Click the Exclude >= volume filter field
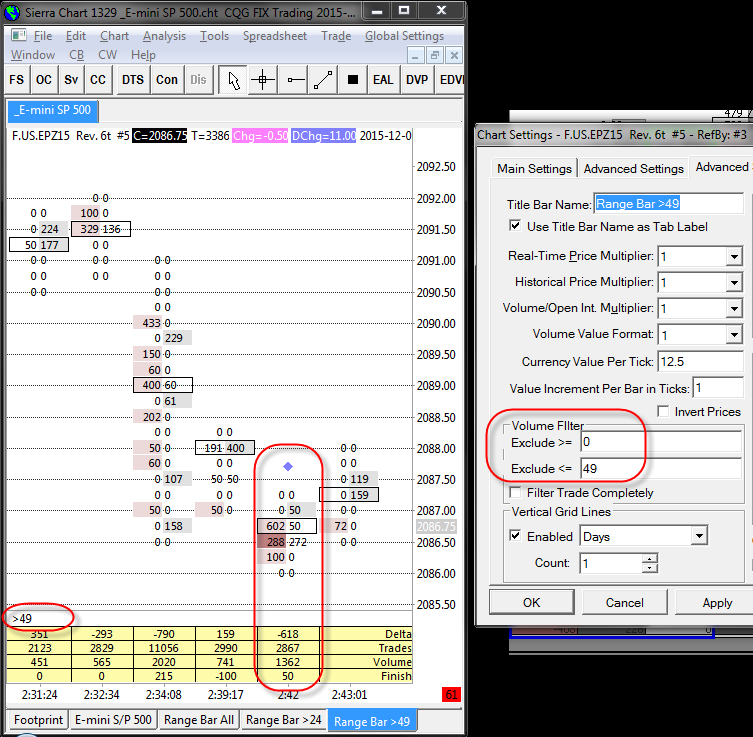Screen dimensions: 753x737 pos(661,442)
